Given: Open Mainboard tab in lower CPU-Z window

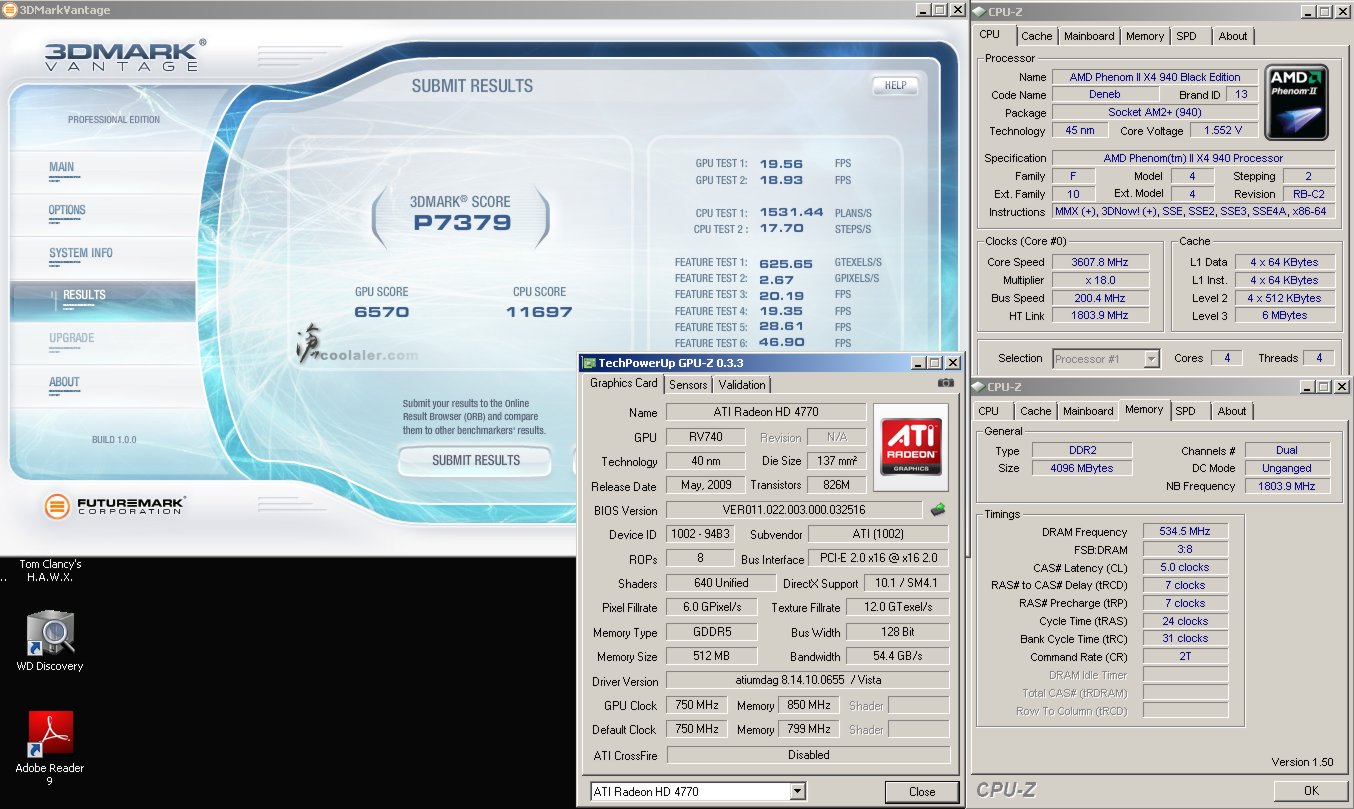Looking at the screenshot, I should coord(1088,411).
